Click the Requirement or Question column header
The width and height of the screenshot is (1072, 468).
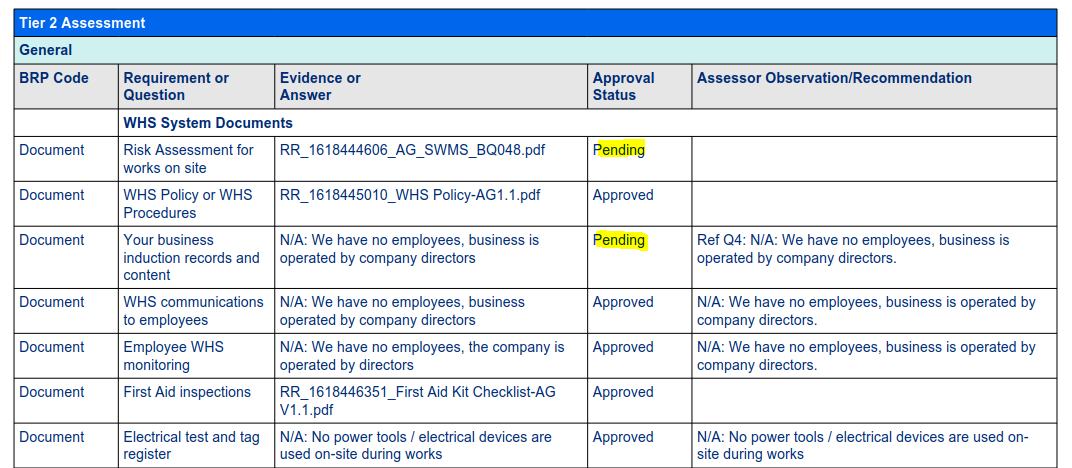click(x=176, y=86)
